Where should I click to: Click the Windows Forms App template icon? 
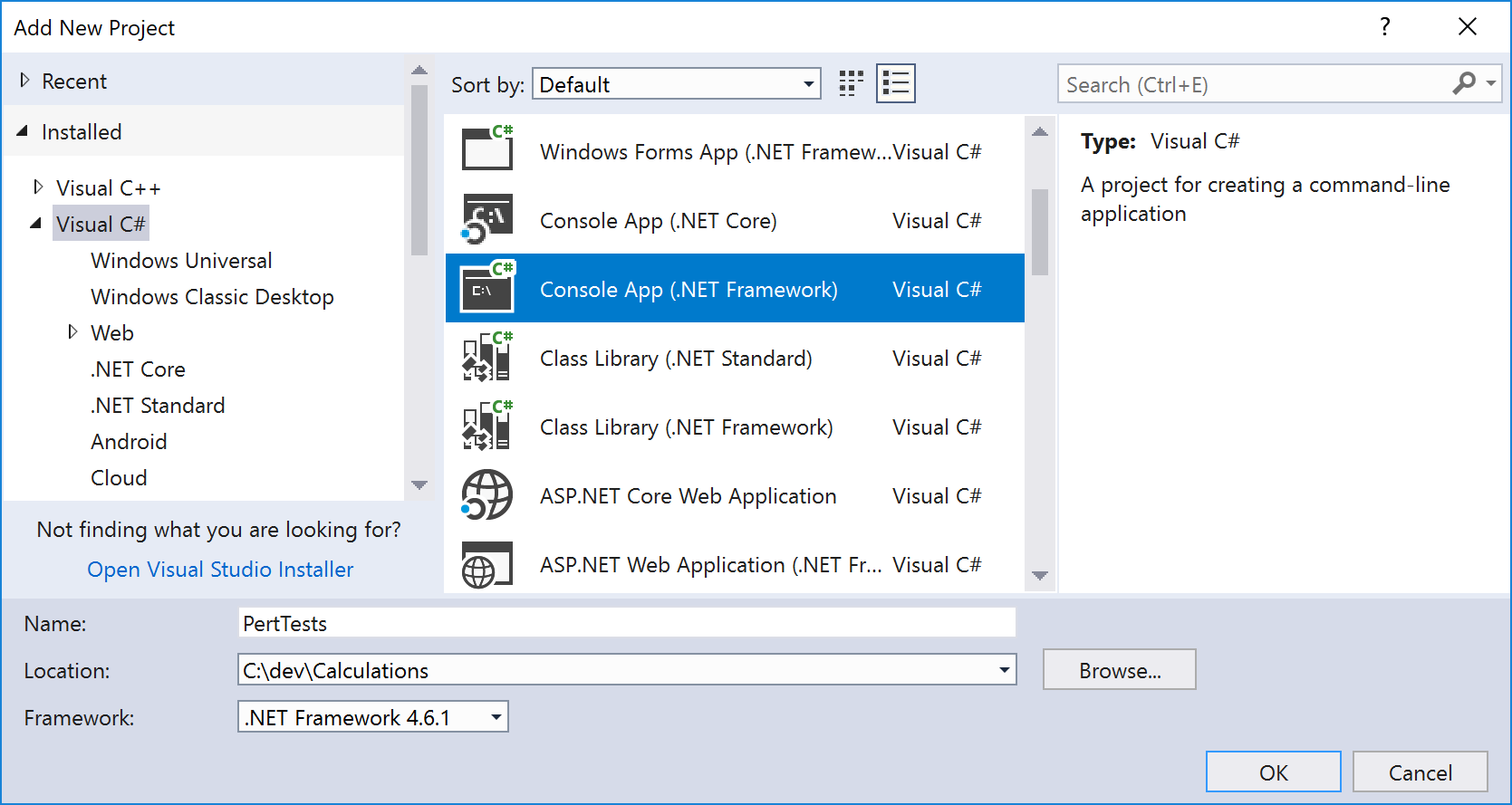point(487,149)
